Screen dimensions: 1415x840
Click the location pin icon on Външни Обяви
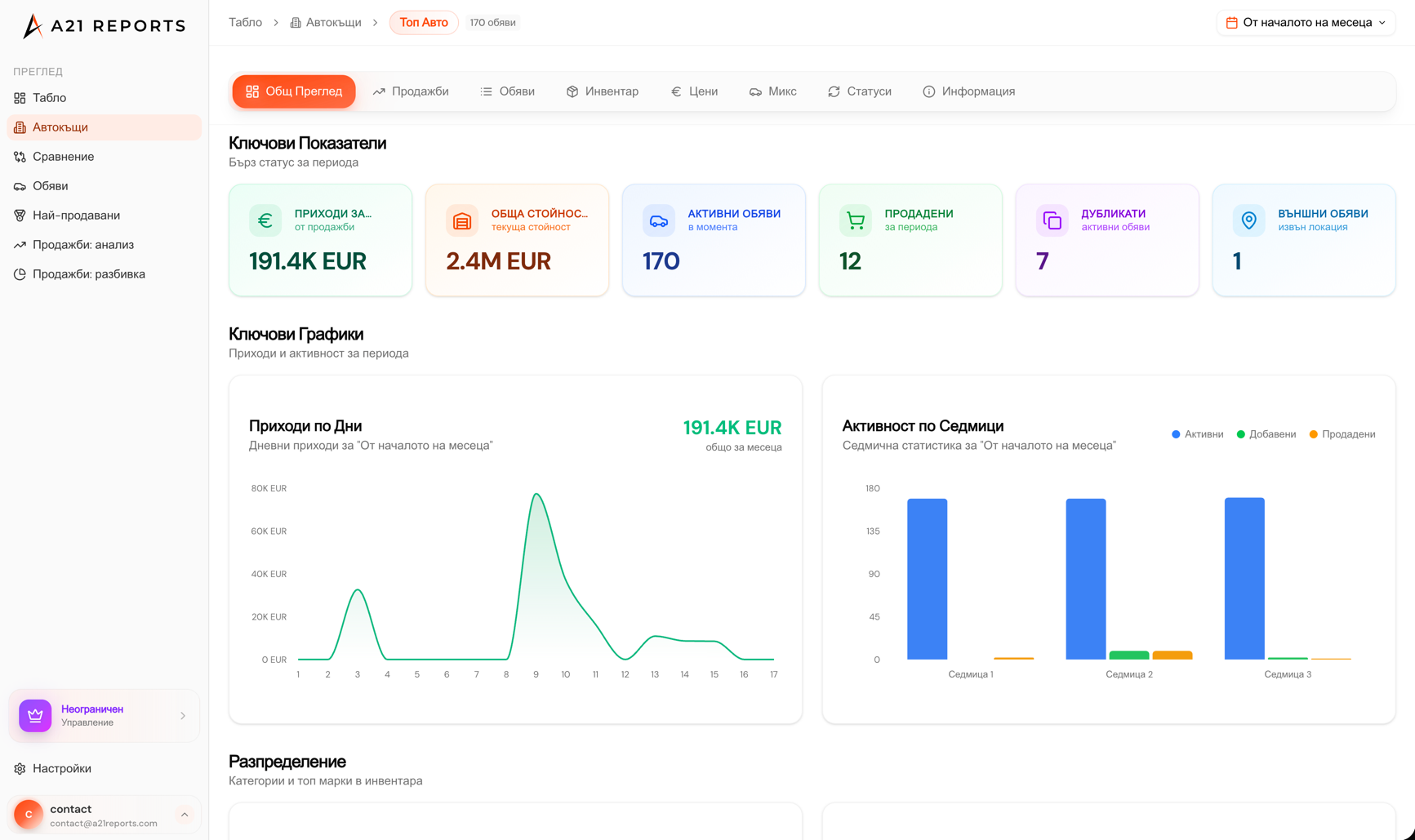pyautogui.click(x=1248, y=220)
